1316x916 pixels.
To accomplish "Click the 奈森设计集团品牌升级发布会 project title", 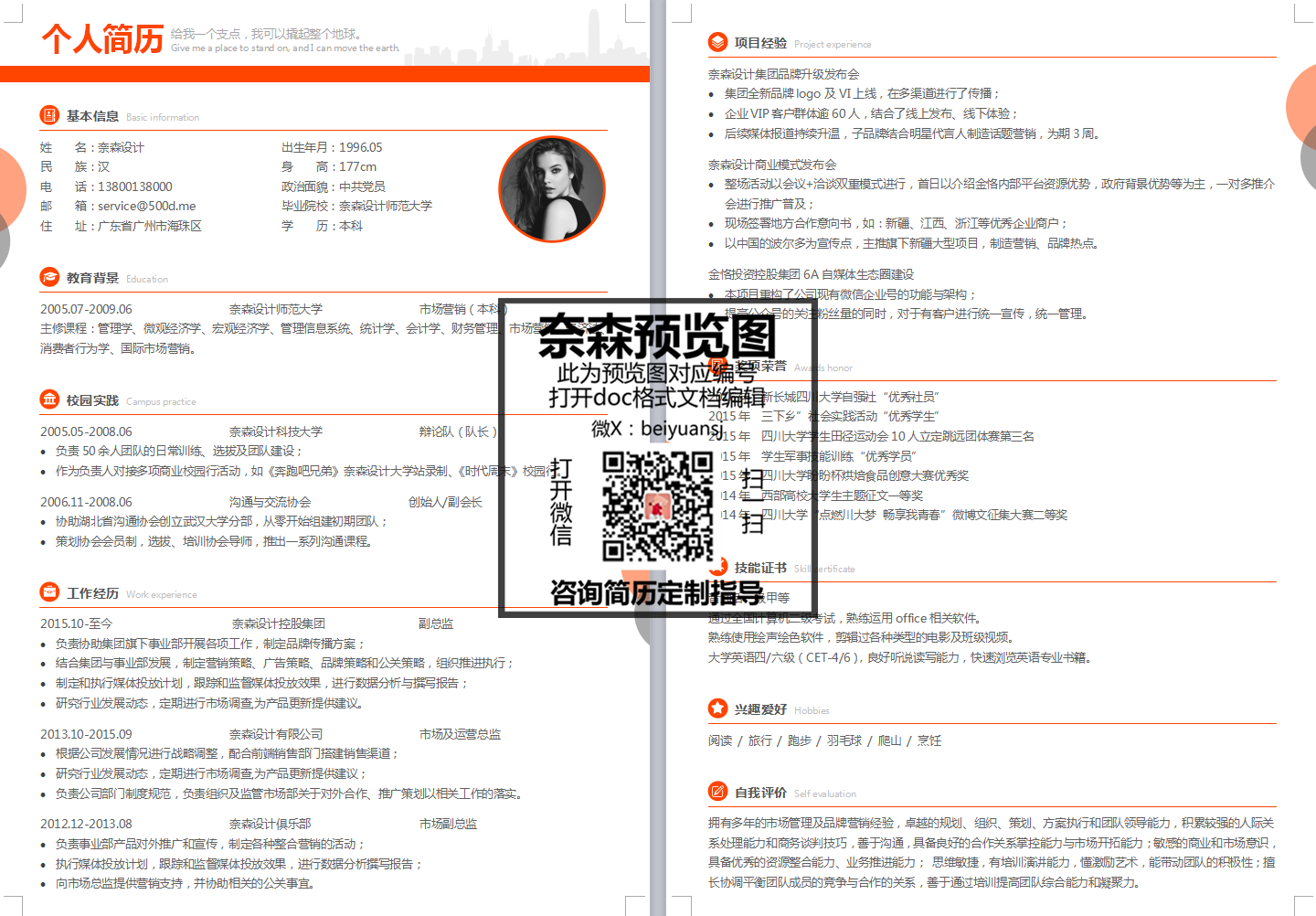I will [783, 74].
